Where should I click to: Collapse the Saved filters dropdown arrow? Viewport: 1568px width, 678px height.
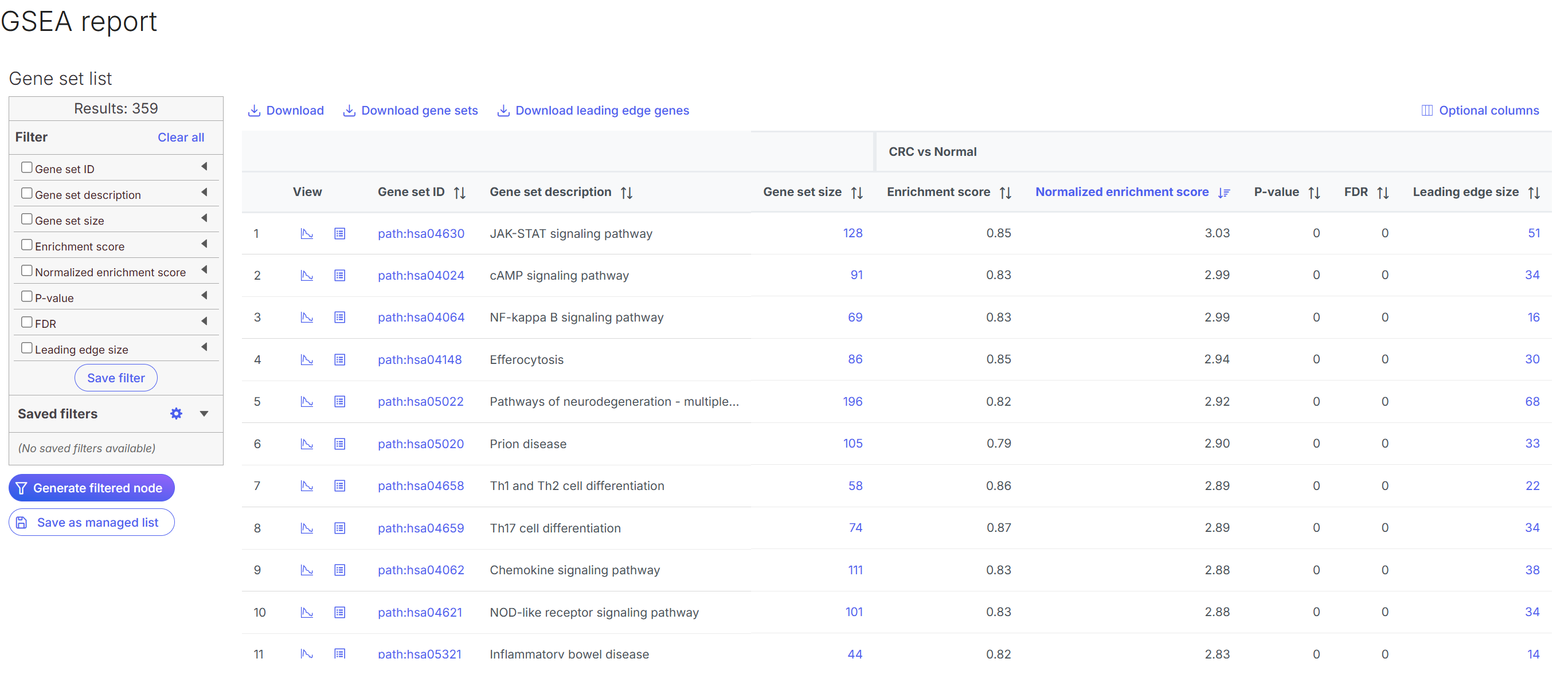click(x=205, y=414)
